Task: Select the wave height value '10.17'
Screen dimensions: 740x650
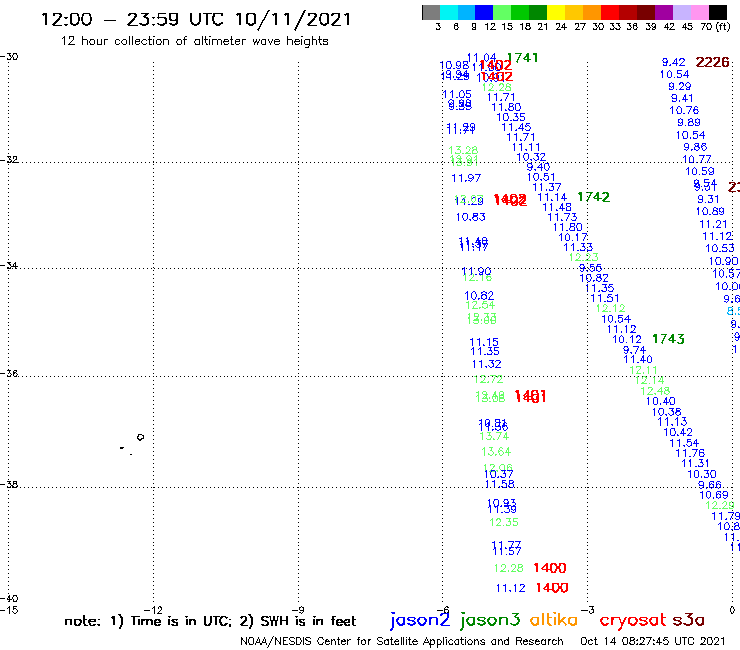Action: click(x=573, y=237)
